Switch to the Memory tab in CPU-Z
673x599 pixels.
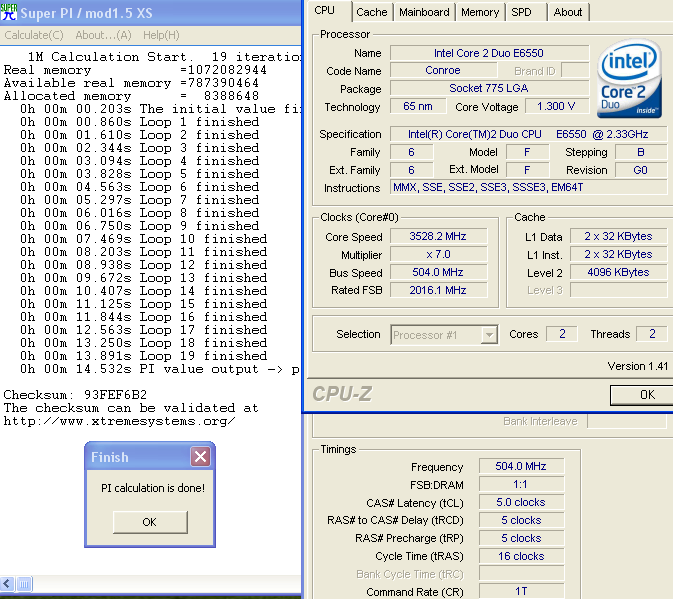click(x=480, y=12)
